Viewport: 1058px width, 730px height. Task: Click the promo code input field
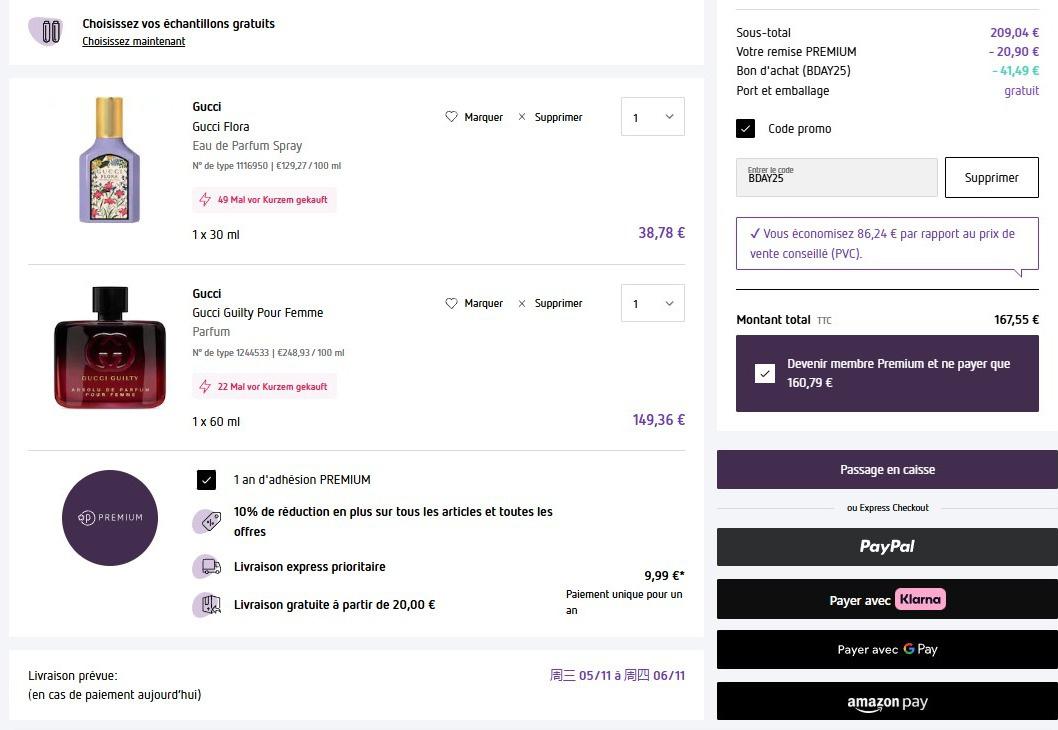[836, 178]
